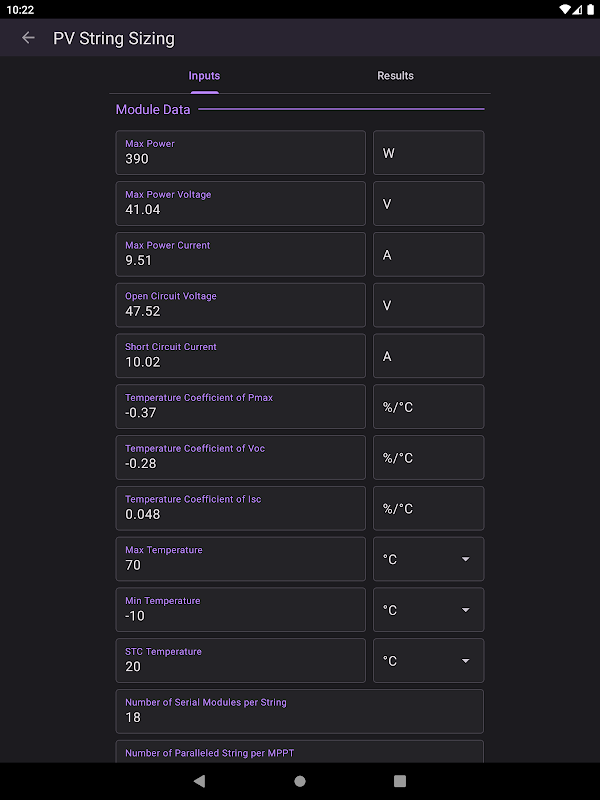Open recent apps with square button

pos(400,780)
